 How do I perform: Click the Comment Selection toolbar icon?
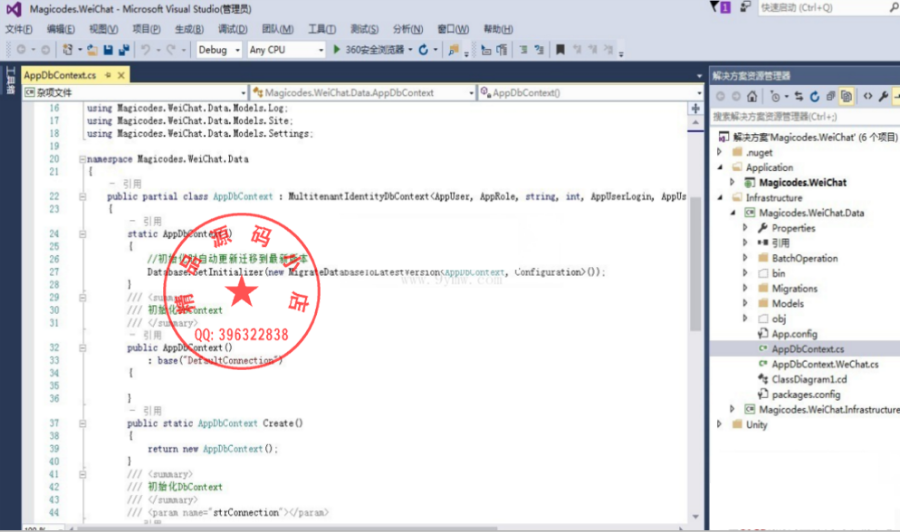(523, 50)
